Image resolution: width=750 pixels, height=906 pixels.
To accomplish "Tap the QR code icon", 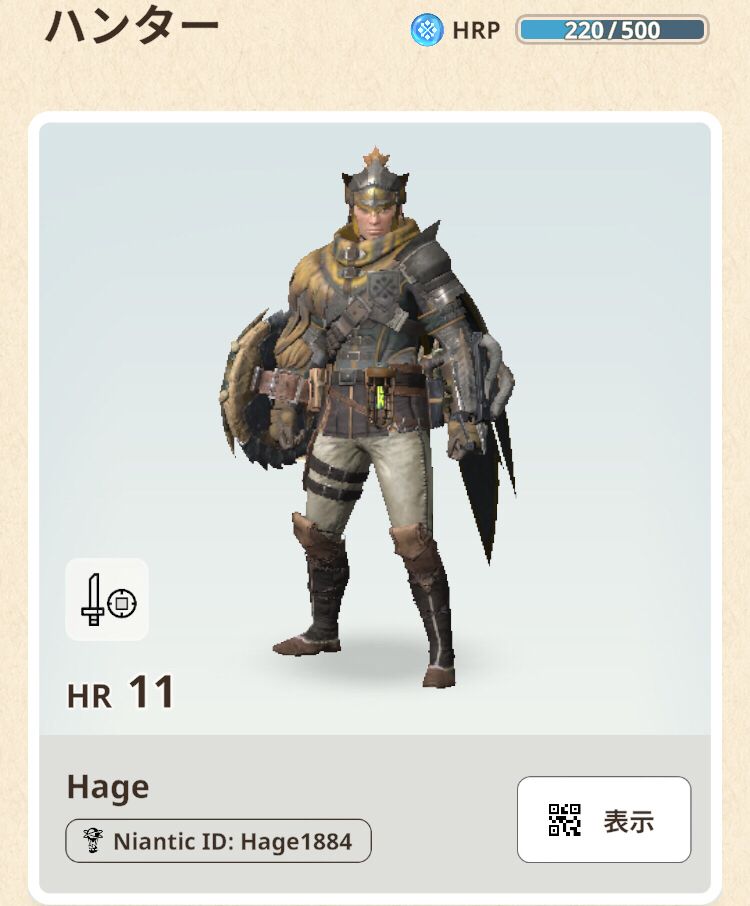I will tap(564, 820).
